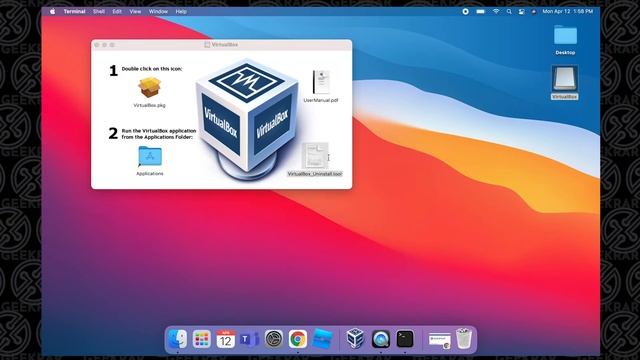The height and width of the screenshot is (360, 640).
Task: Open System Preferences from the Dock
Action: tap(274, 339)
